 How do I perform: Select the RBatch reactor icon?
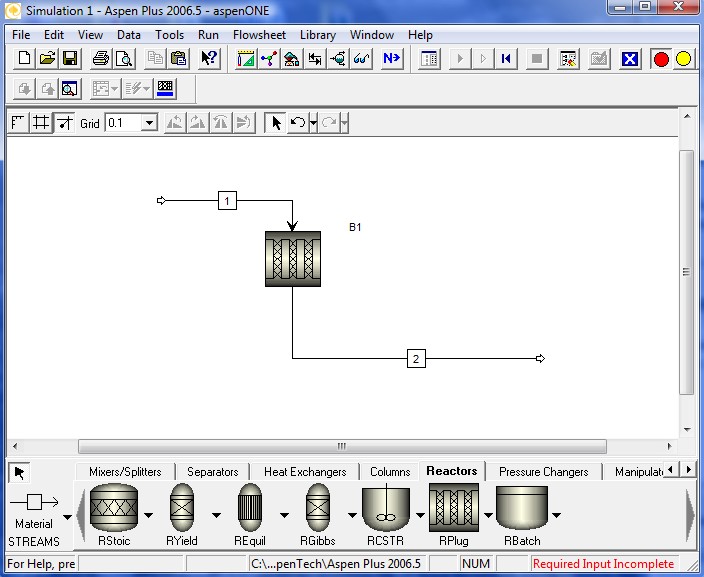522,508
